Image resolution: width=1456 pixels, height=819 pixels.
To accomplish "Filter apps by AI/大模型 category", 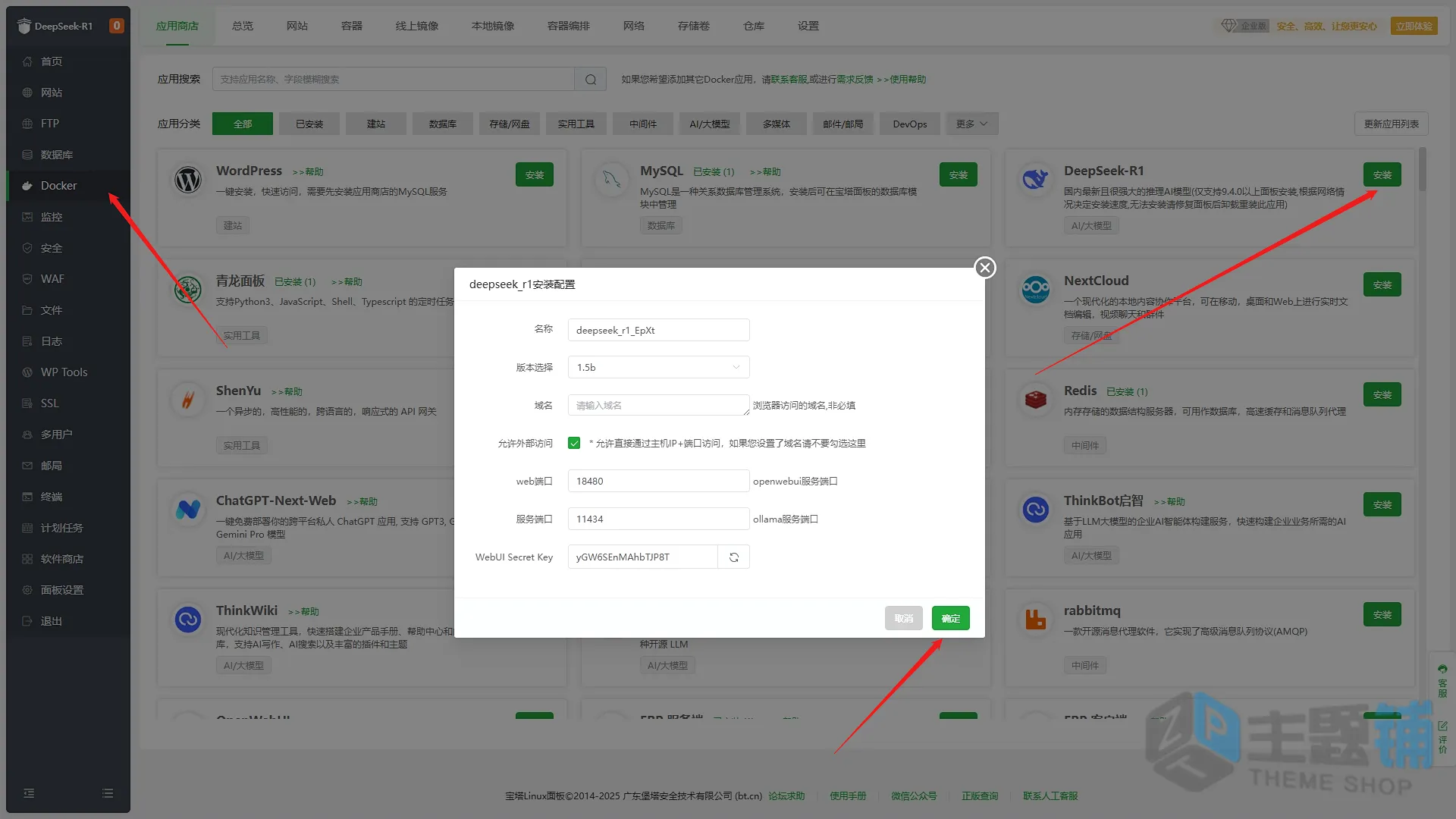I will pyautogui.click(x=709, y=124).
